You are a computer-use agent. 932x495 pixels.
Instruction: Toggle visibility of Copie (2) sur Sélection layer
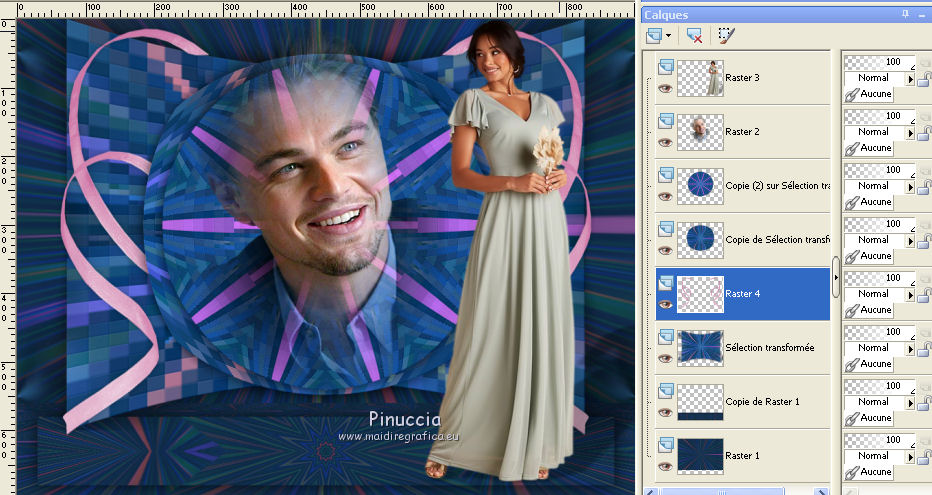(x=666, y=196)
